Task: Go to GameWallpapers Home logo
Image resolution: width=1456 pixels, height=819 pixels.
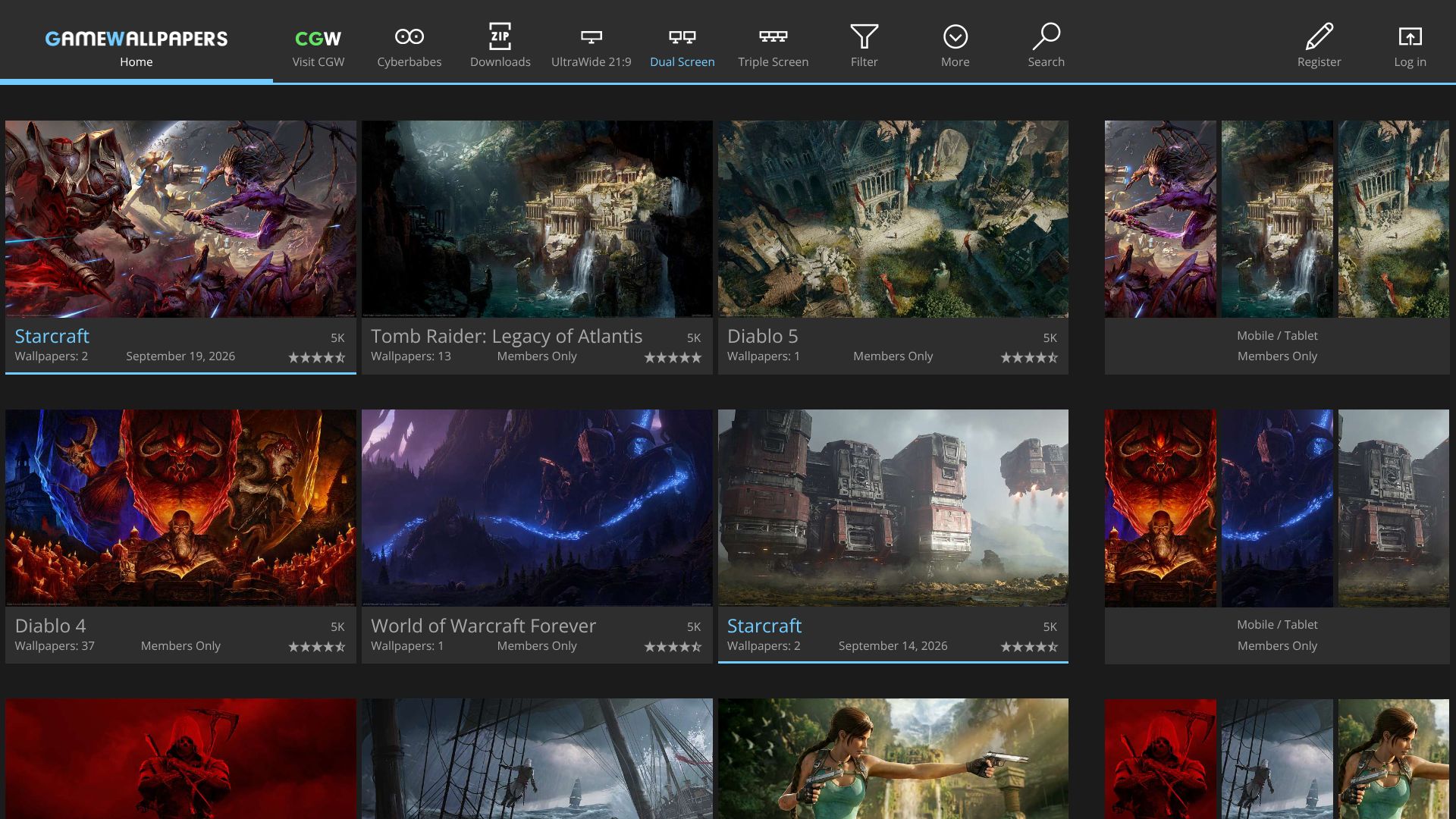Action: tap(136, 39)
